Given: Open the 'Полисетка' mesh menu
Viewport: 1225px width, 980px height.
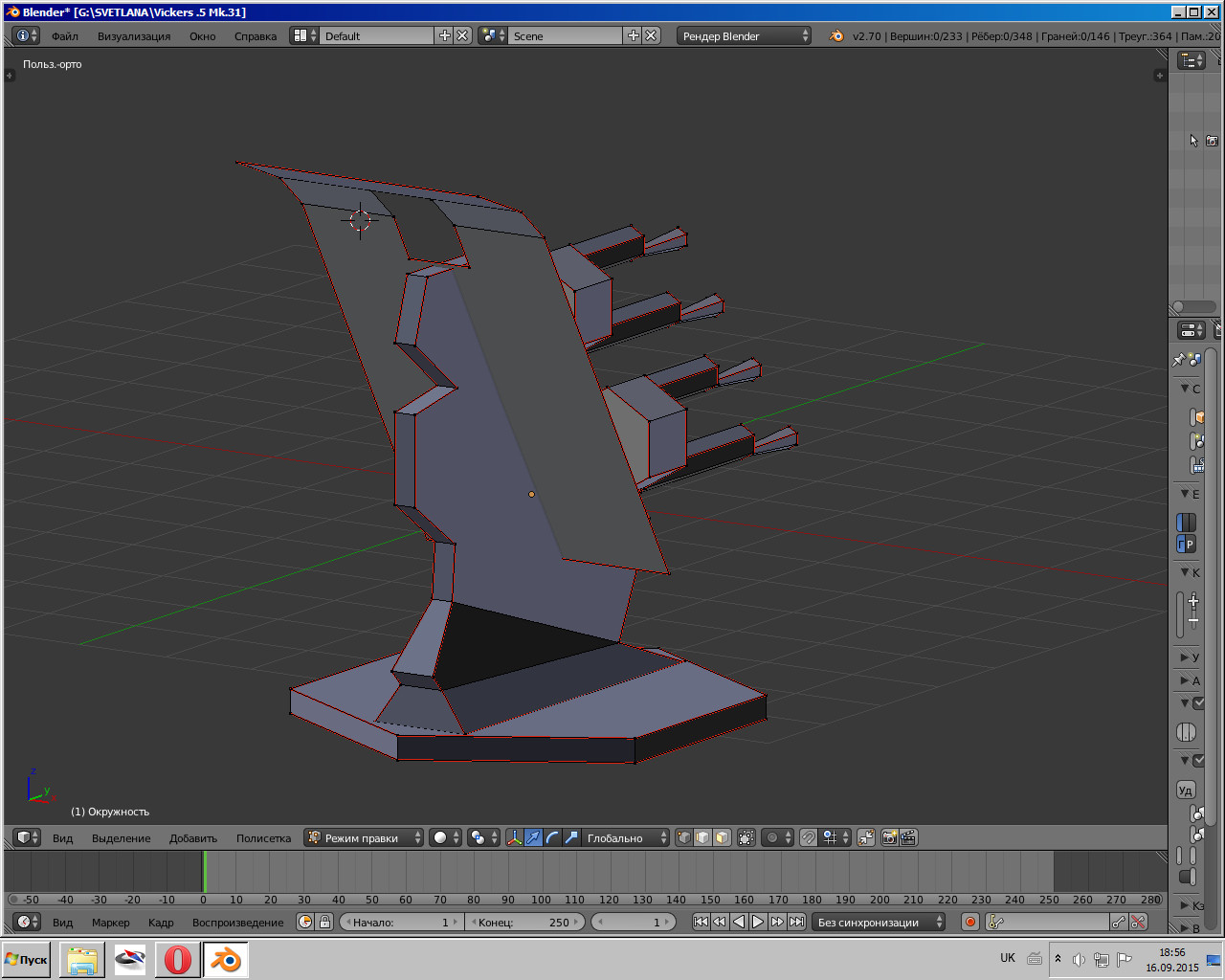Looking at the screenshot, I should coord(263,838).
